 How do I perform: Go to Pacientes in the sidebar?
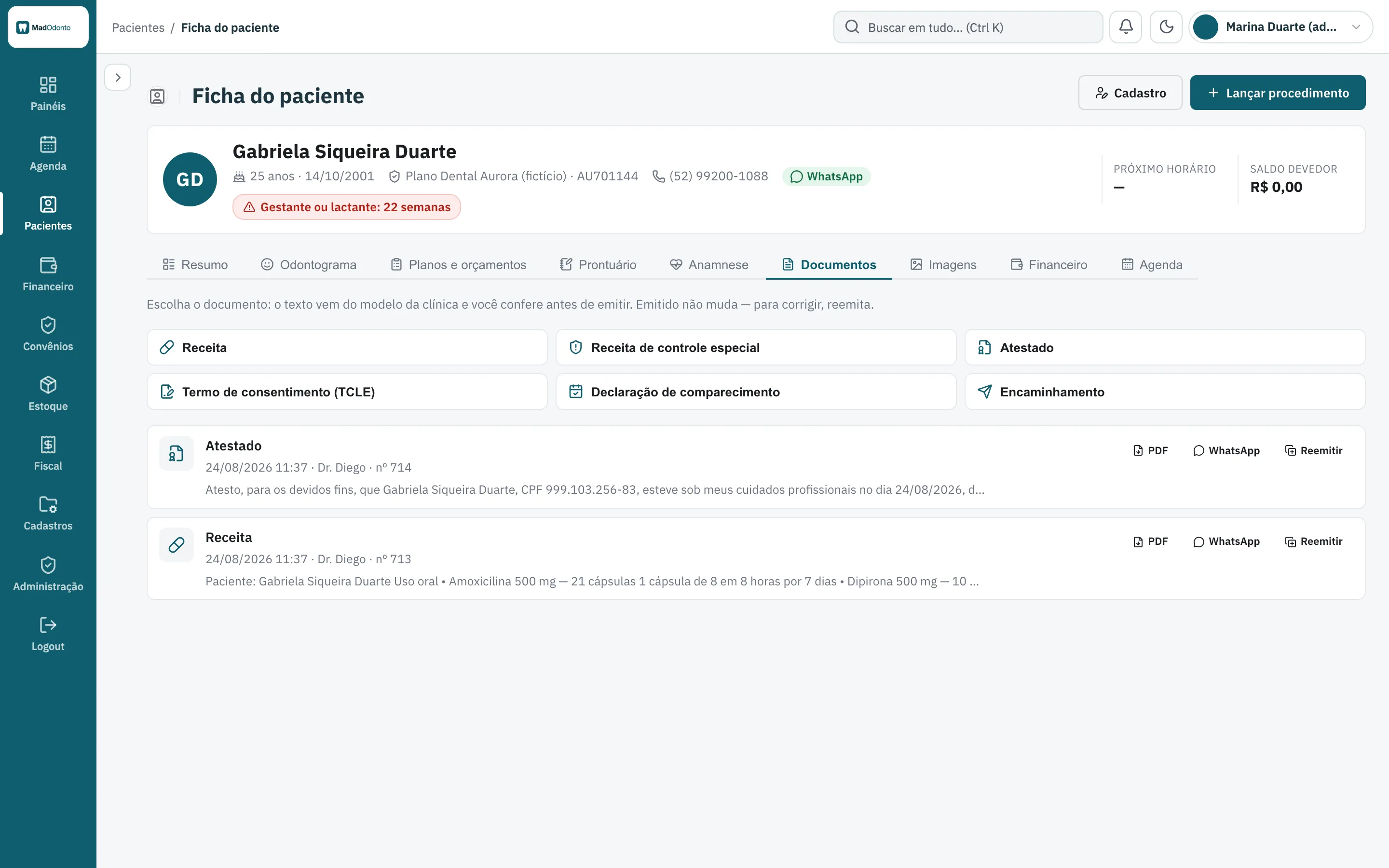48,214
